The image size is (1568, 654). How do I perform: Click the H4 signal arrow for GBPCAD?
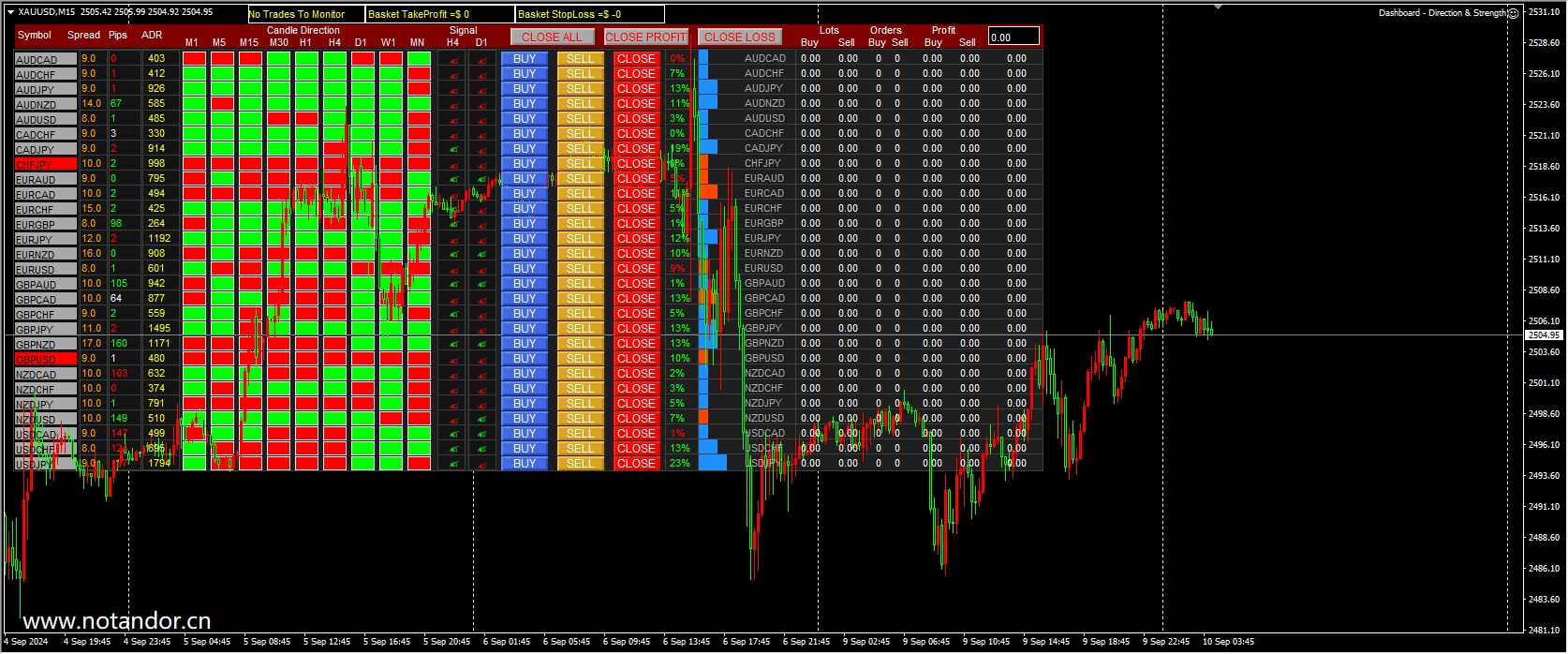coord(453,299)
